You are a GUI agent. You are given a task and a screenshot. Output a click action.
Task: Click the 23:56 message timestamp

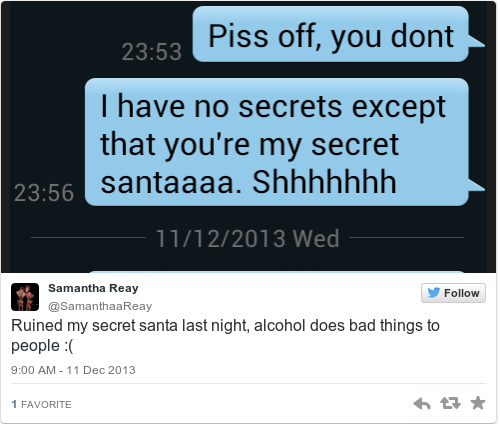pyautogui.click(x=44, y=193)
